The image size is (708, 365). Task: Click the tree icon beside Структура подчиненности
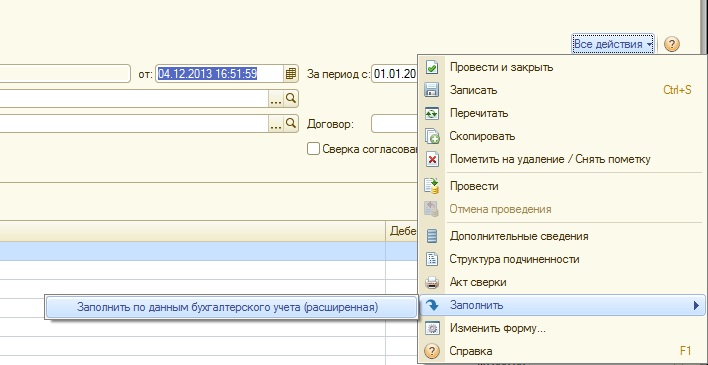pos(432,259)
